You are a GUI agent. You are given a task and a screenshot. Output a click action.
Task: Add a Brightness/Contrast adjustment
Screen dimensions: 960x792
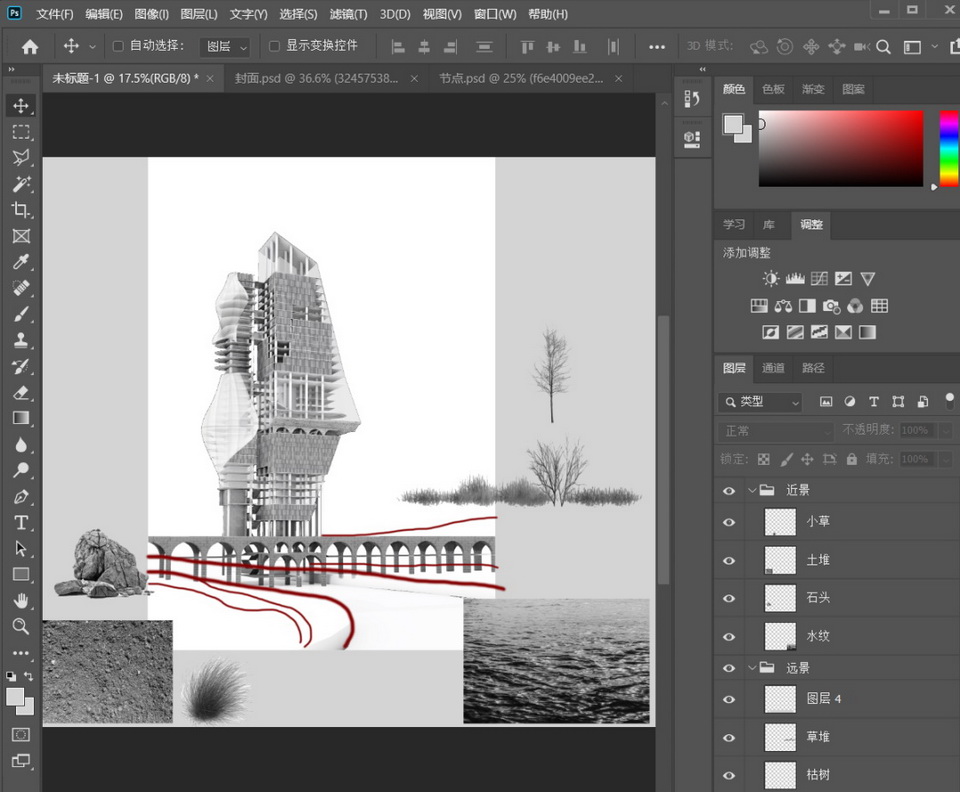click(771, 279)
